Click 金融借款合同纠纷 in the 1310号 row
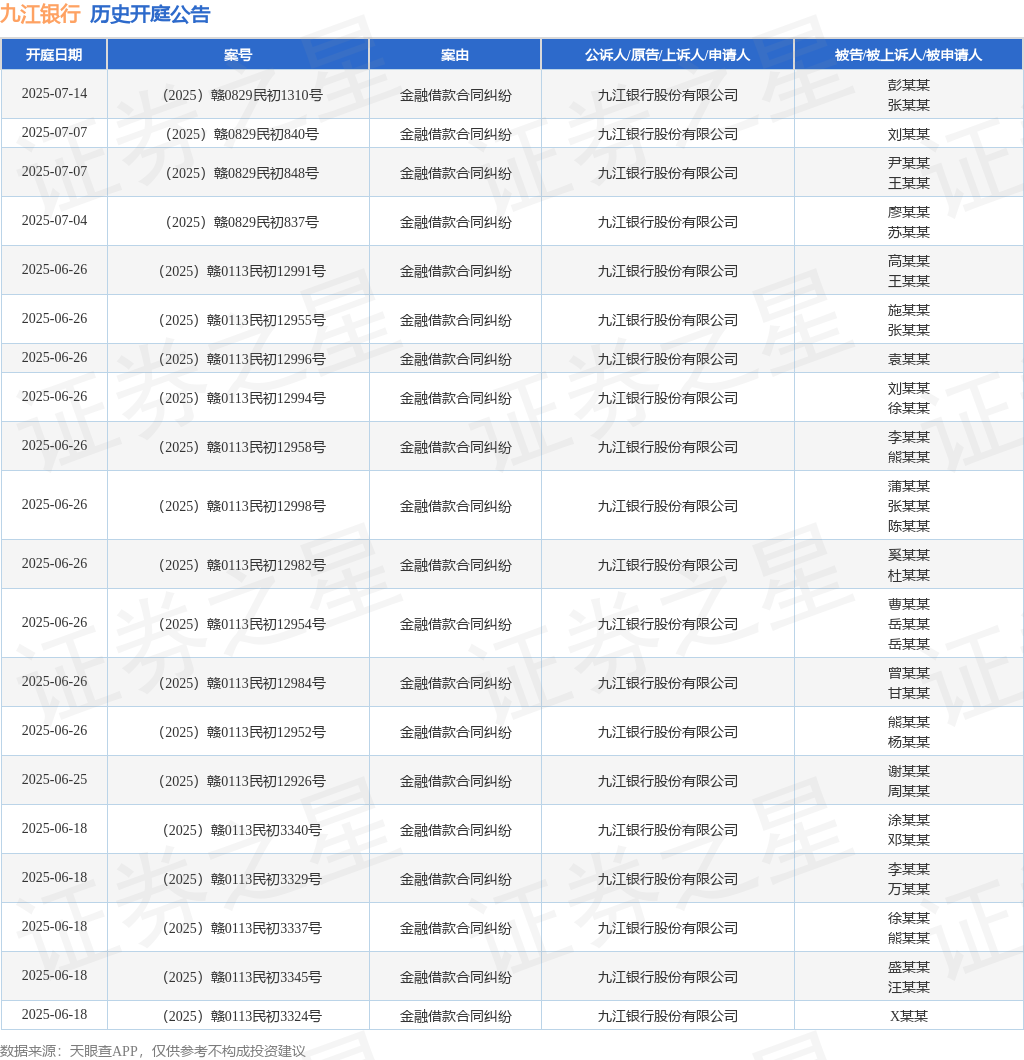 455,95
